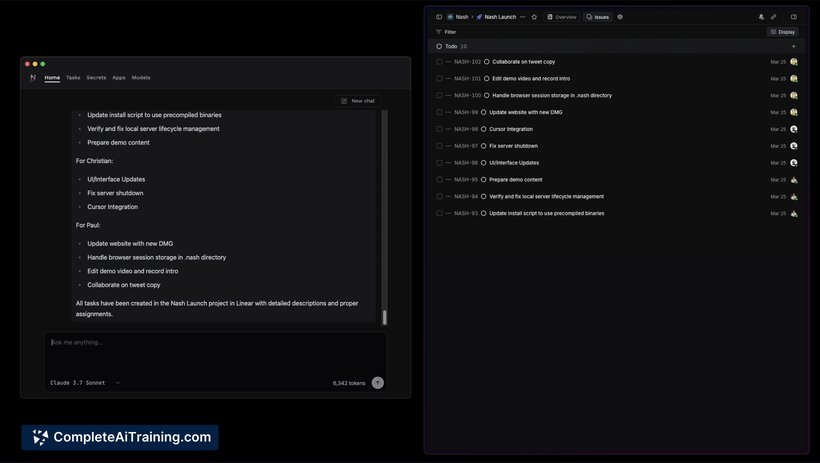820x463 pixels.
Task: Click priority dashes icon on NASH-94
Action: [448, 196]
